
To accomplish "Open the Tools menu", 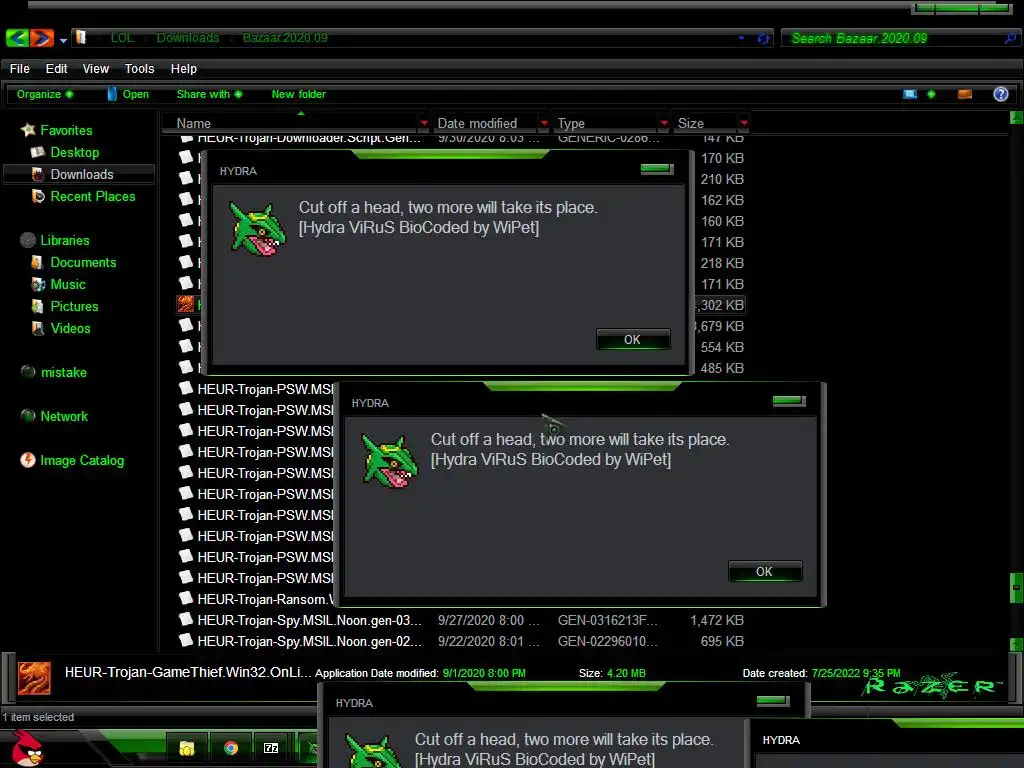I will coord(139,69).
